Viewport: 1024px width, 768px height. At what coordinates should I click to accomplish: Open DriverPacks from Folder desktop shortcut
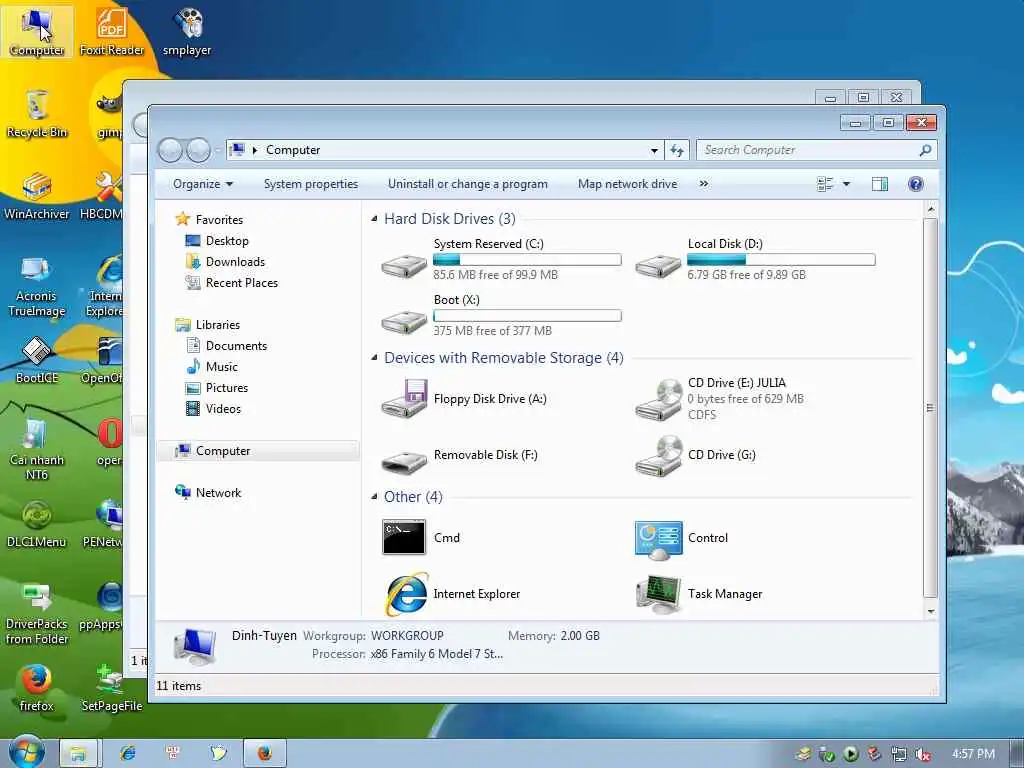click(37, 614)
